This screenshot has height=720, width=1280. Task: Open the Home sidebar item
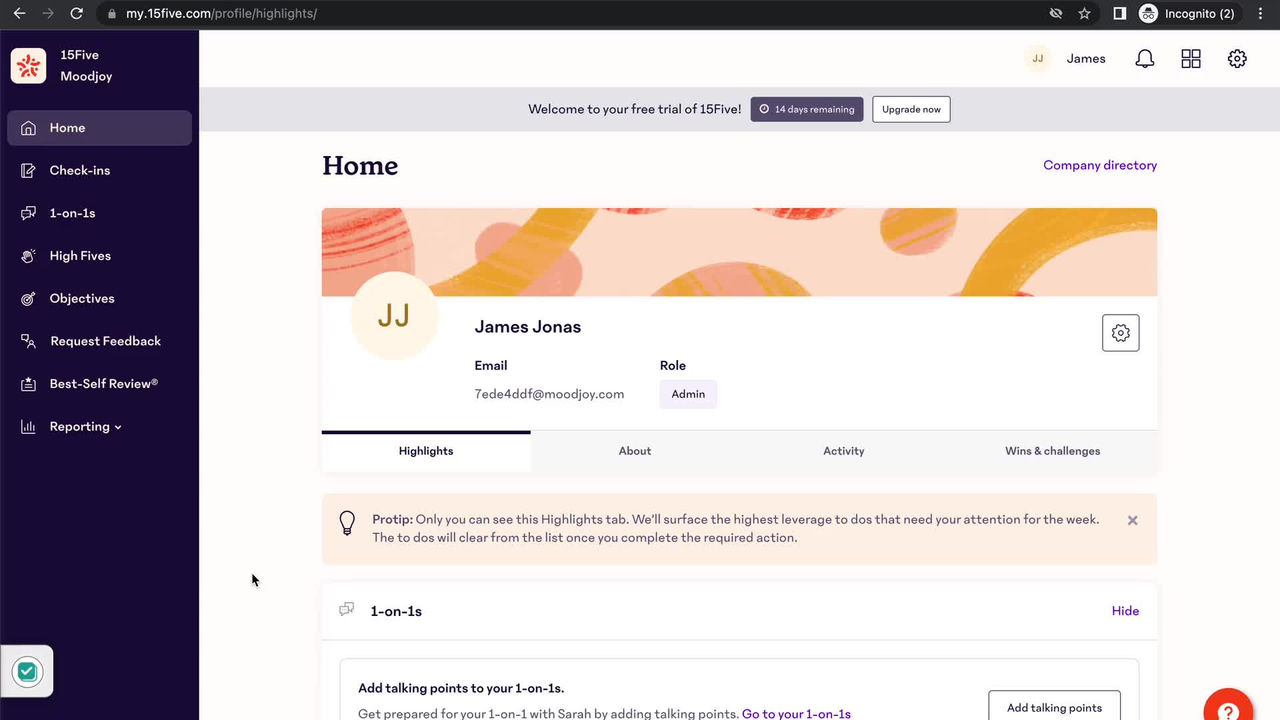[x=99, y=128]
